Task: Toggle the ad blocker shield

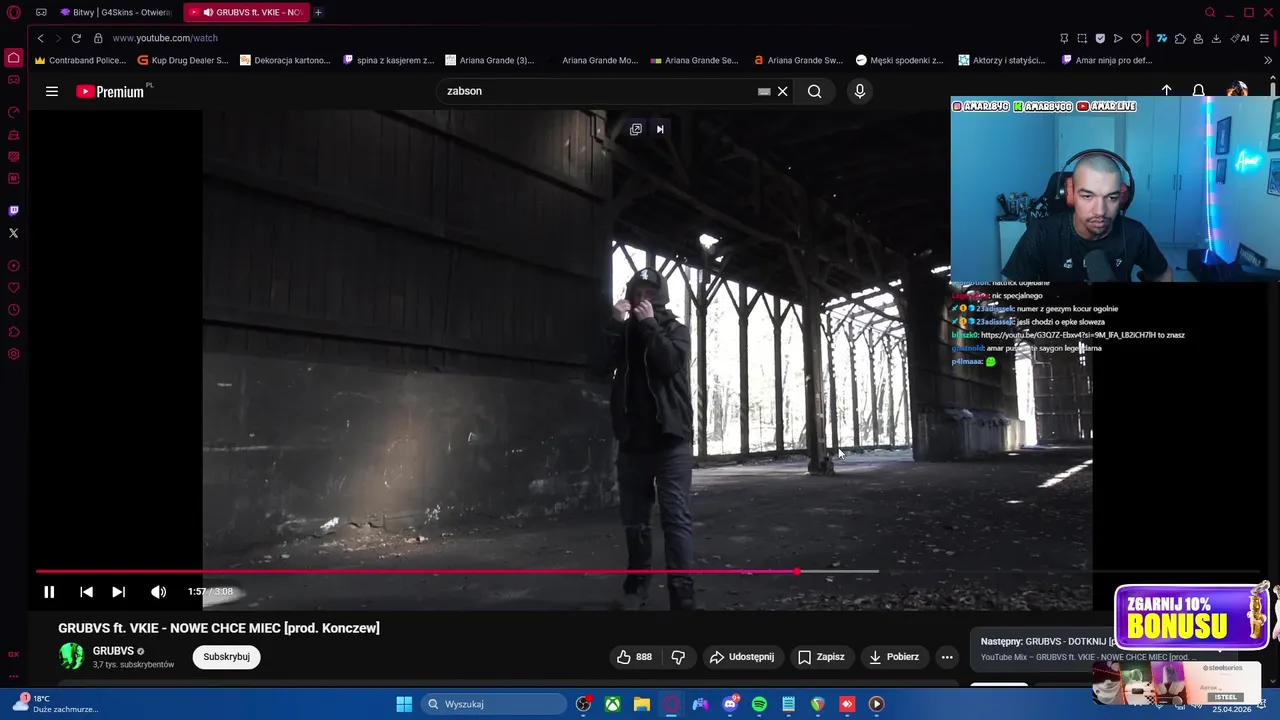Action: 1100,38
